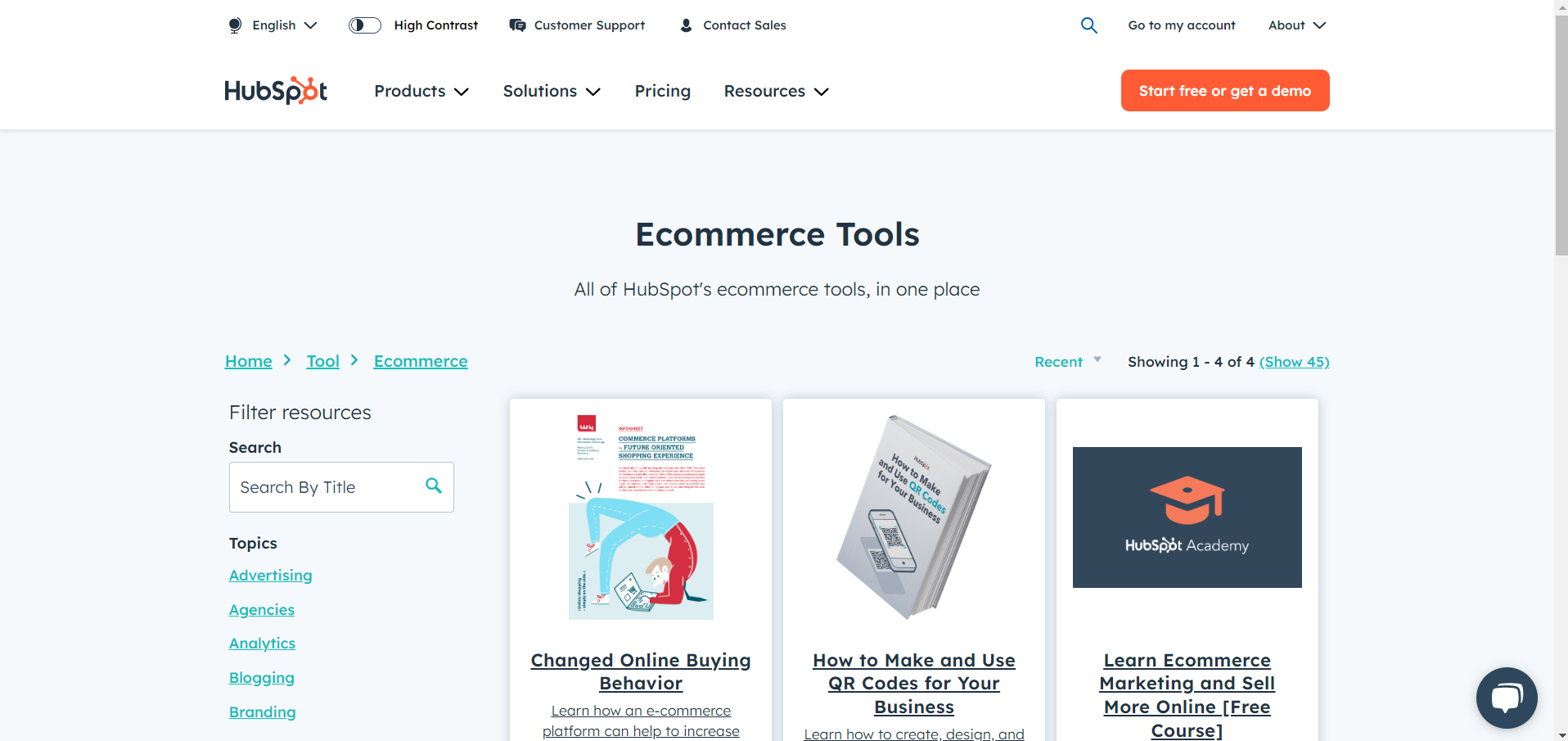
Task: Click Go to my account
Action: 1182,25
